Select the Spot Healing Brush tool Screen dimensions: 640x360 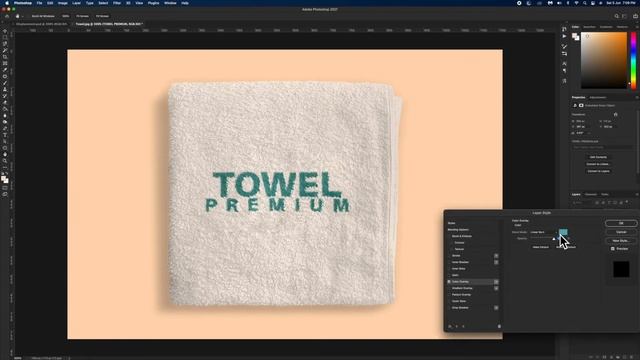5,77
